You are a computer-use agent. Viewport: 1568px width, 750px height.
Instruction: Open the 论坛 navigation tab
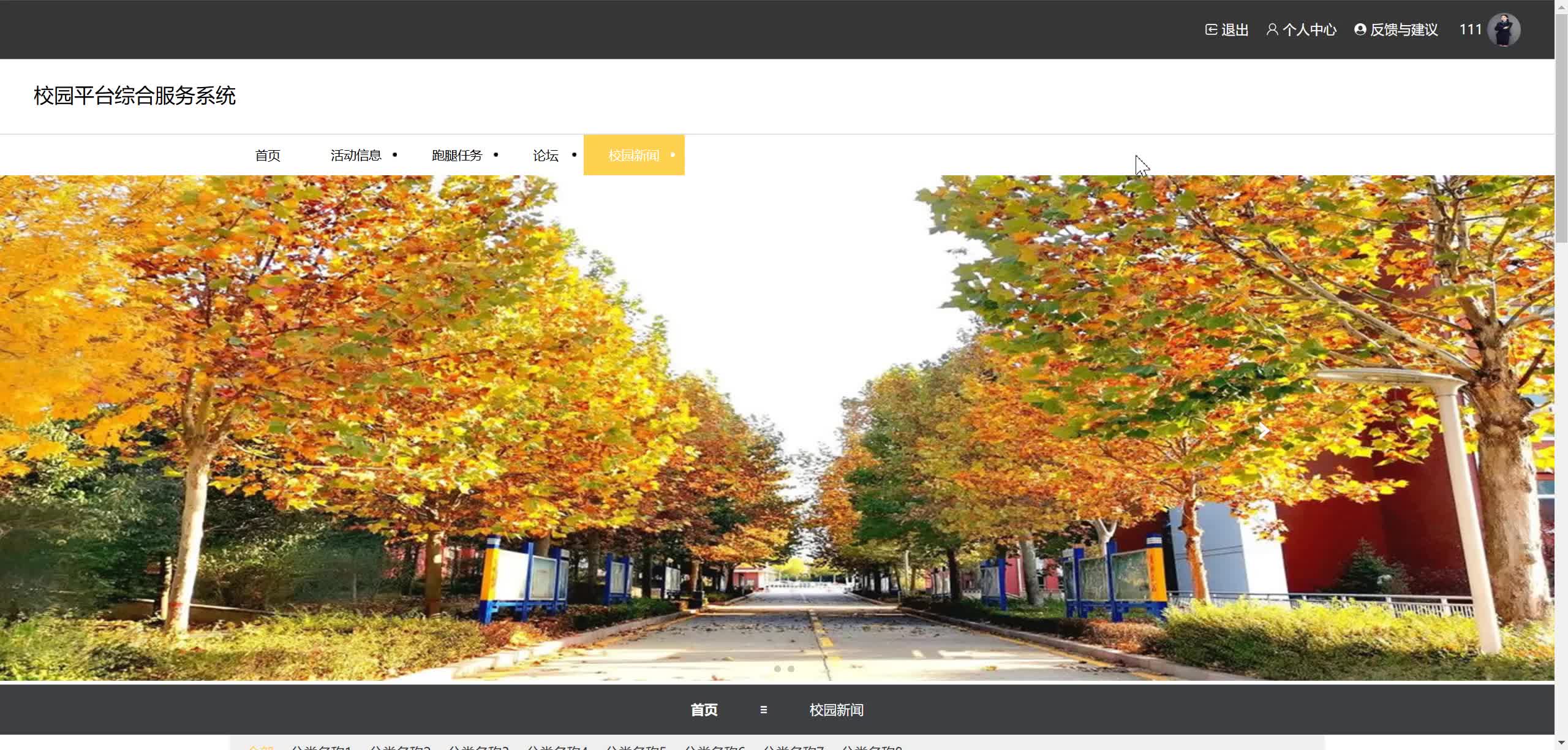[x=545, y=156]
